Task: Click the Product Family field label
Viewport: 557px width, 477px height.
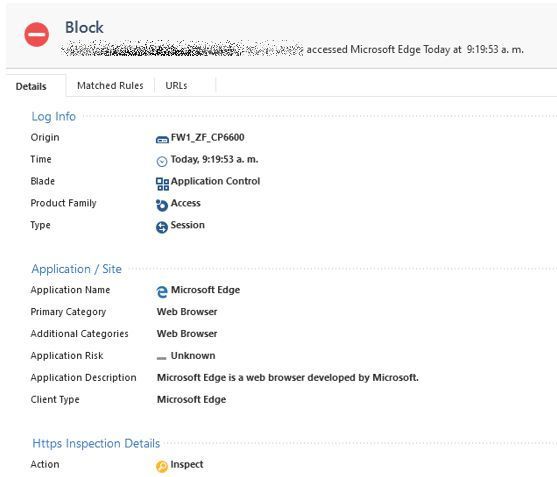Action: coord(63,203)
